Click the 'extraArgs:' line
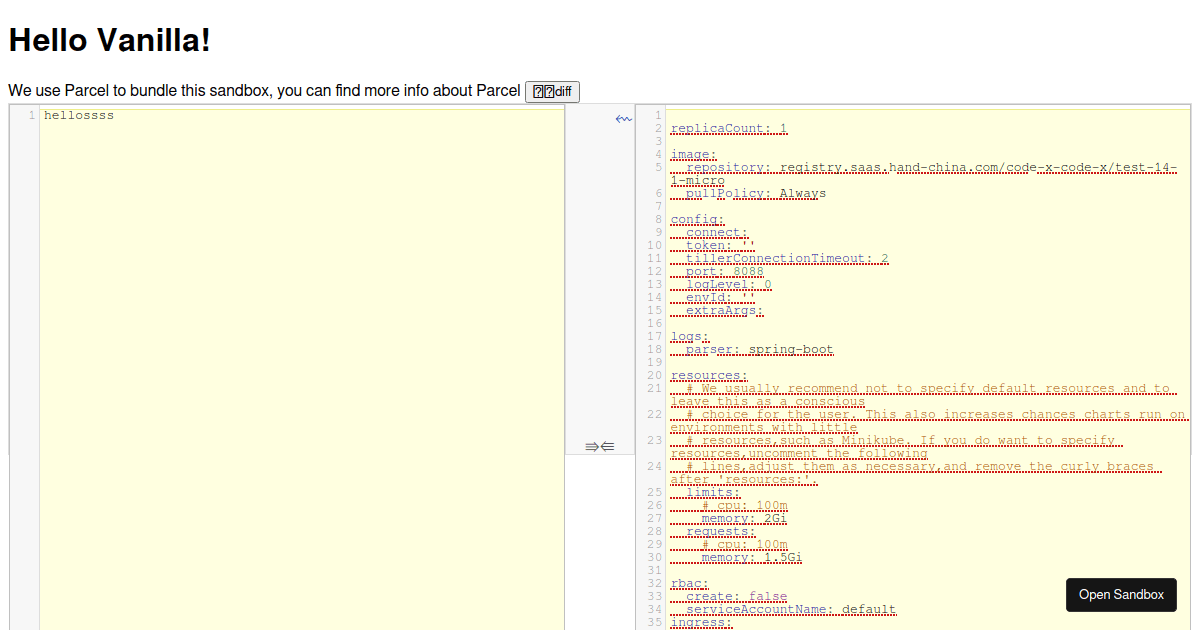 725,310
